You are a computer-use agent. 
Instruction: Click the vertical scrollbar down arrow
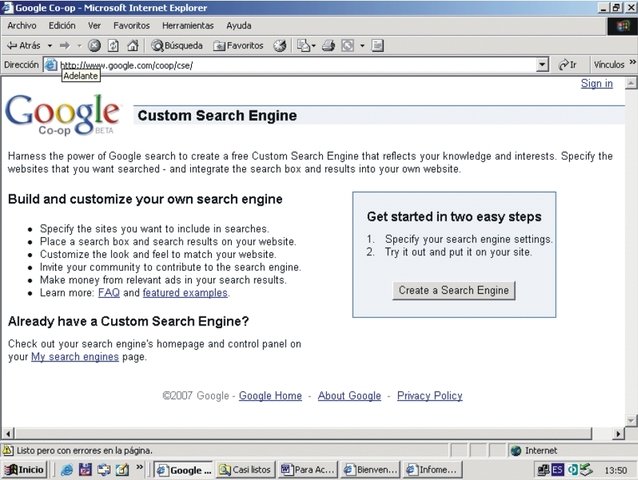pyautogui.click(x=631, y=421)
